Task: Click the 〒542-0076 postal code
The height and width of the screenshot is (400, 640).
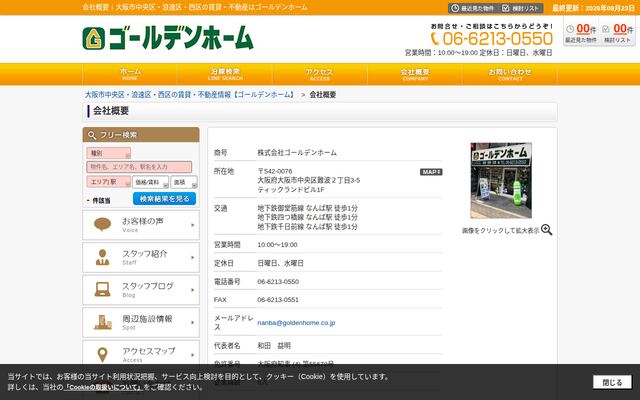Action: click(x=275, y=171)
